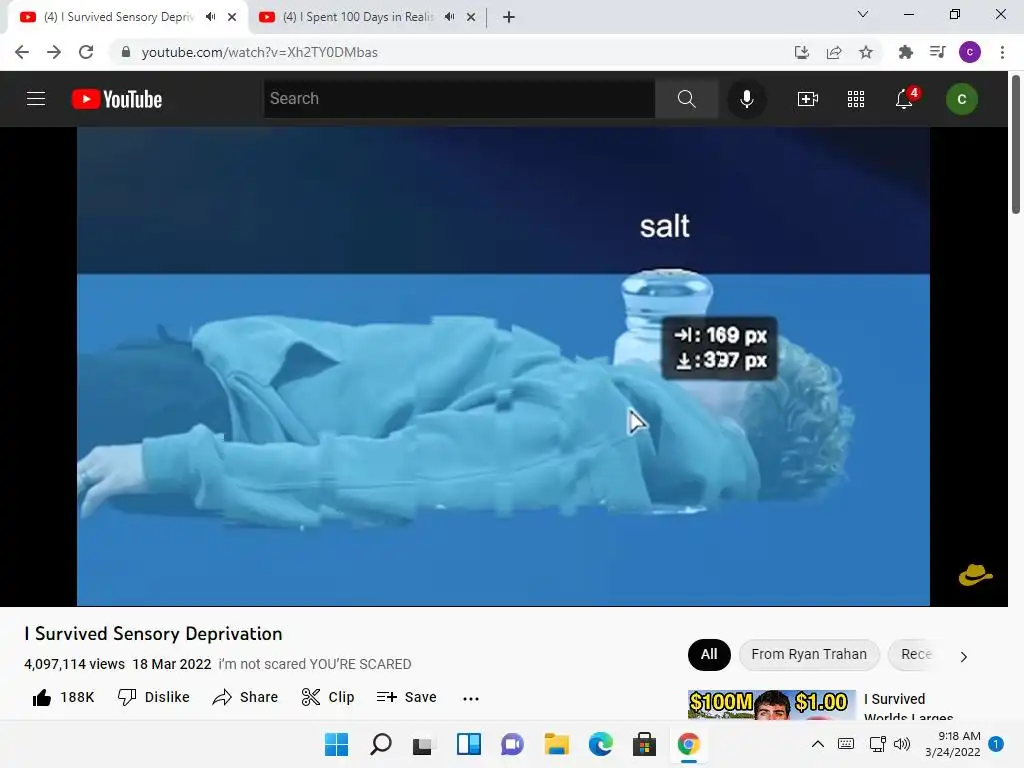Click the cowboy hat channel watermark

(975, 575)
